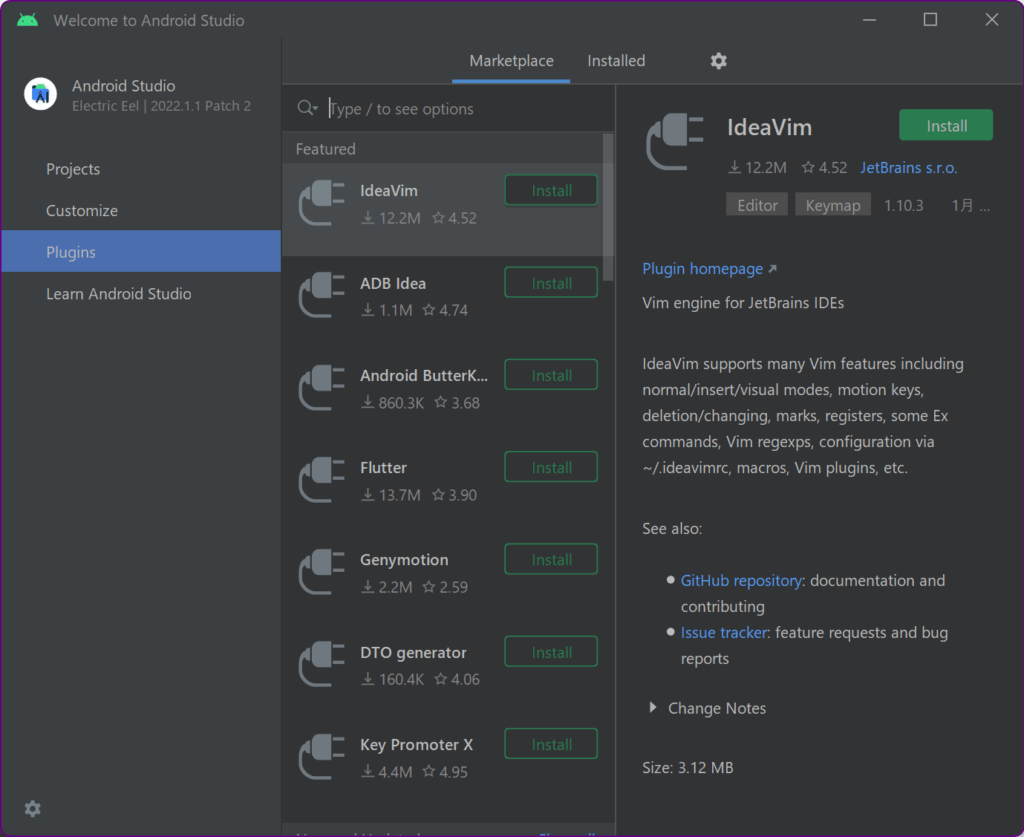This screenshot has width=1024, height=837.
Task: Install the Flutter plugin
Action: pos(551,467)
